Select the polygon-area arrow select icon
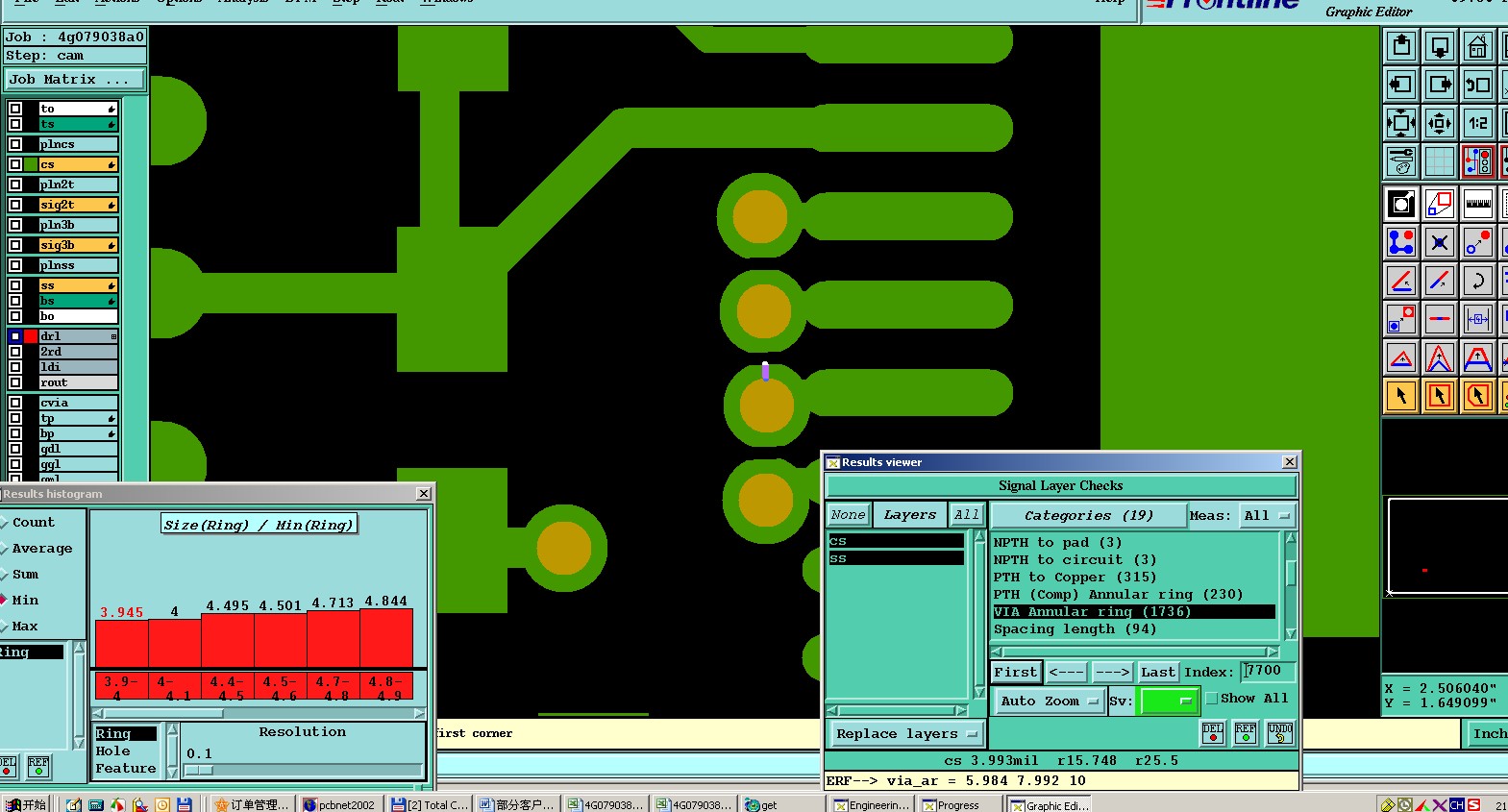The width and height of the screenshot is (1508, 812). click(x=1478, y=395)
